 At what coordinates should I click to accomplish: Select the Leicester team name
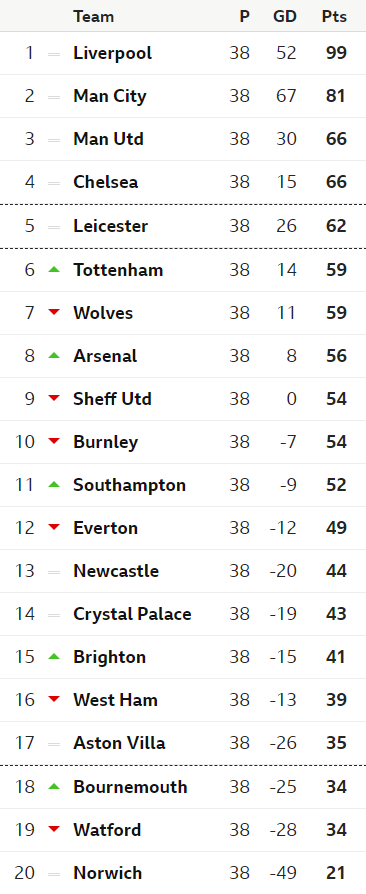[111, 226]
